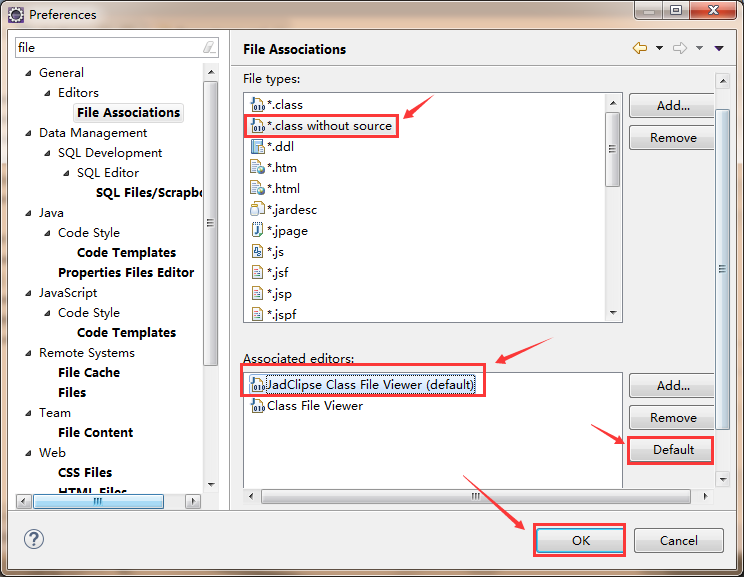The image size is (744, 577).
Task: Click right pane vertical scroll up arrow
Action: 723,81
